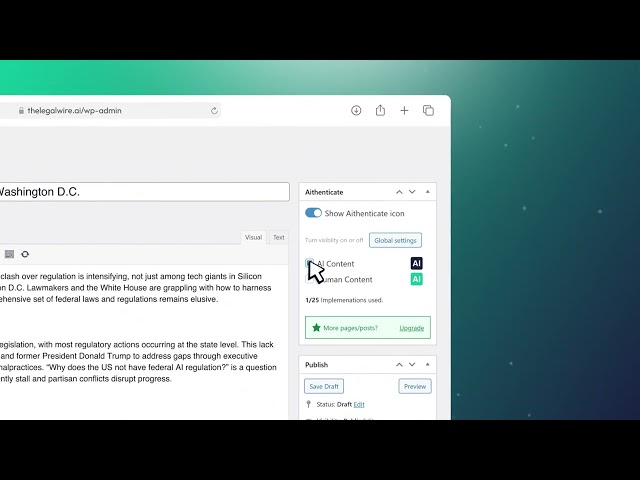The width and height of the screenshot is (640, 480).
Task: Open the browser downloads icon
Action: pos(356,110)
